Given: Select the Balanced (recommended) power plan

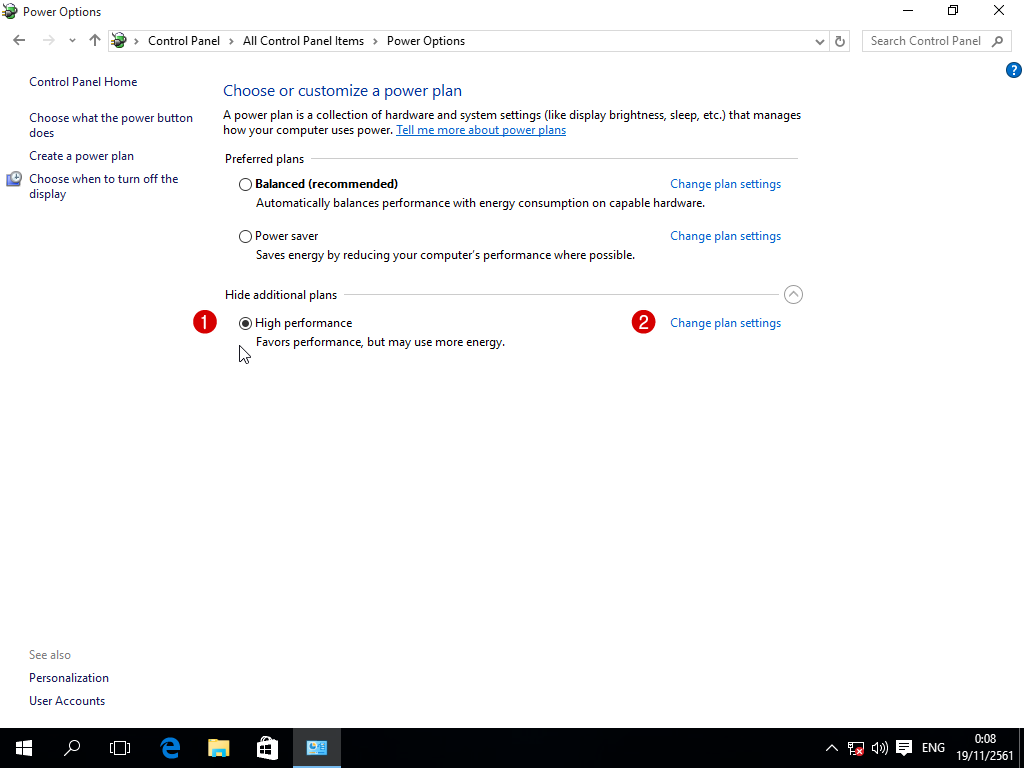Looking at the screenshot, I should 245,184.
